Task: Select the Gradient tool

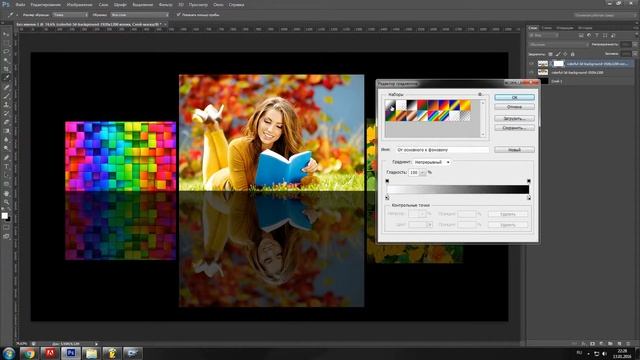Action: [x=6, y=131]
